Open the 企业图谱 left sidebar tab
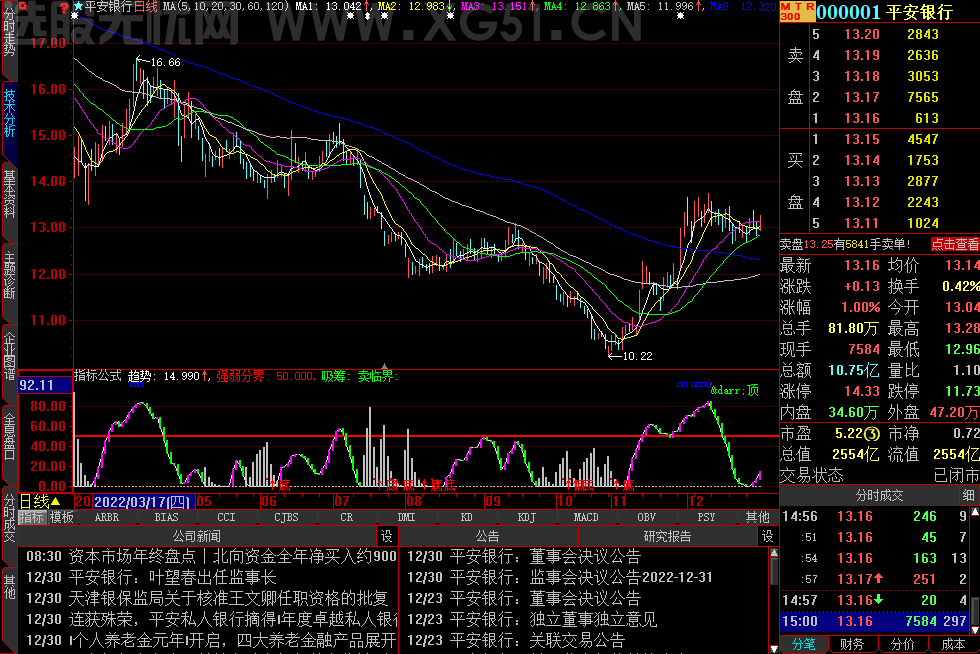Image resolution: width=980 pixels, height=654 pixels. pos(9,355)
